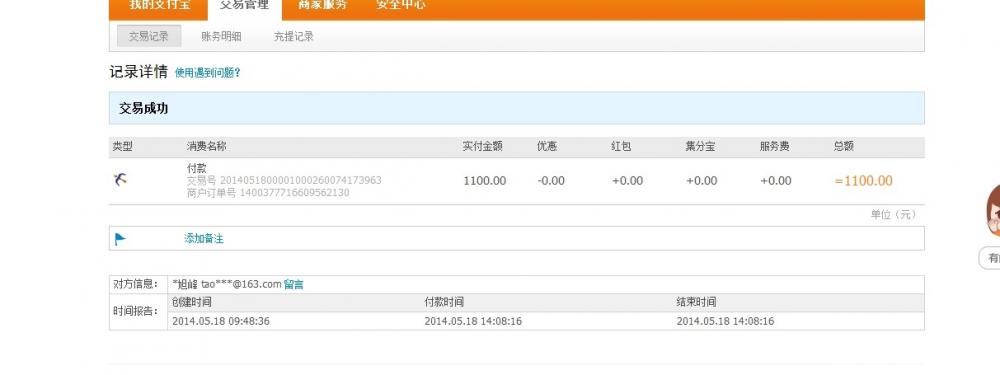The image size is (1000, 375).
Task: Click the 交易号 transaction number text
Action: [x=284, y=180]
